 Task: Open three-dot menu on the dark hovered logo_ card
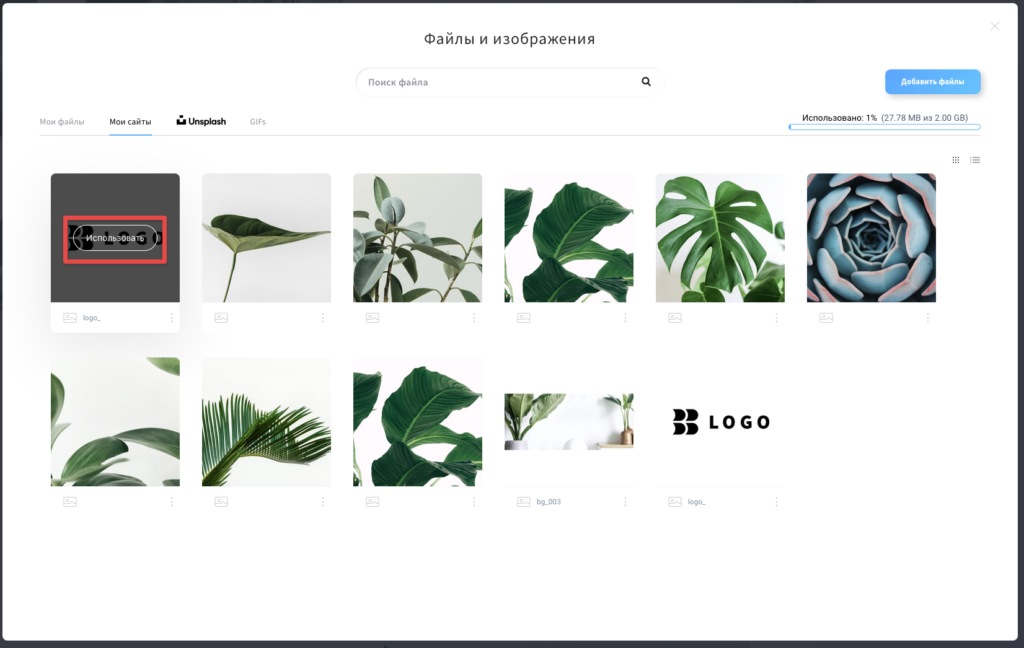coord(171,317)
